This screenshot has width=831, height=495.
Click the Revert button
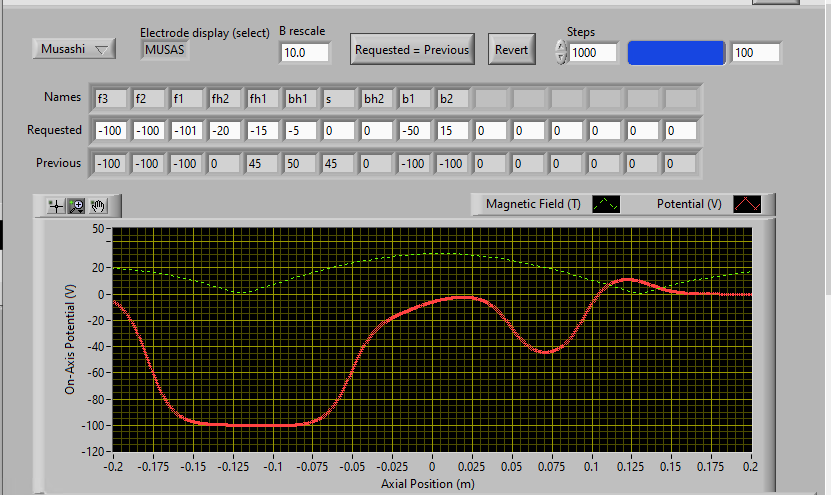512,50
